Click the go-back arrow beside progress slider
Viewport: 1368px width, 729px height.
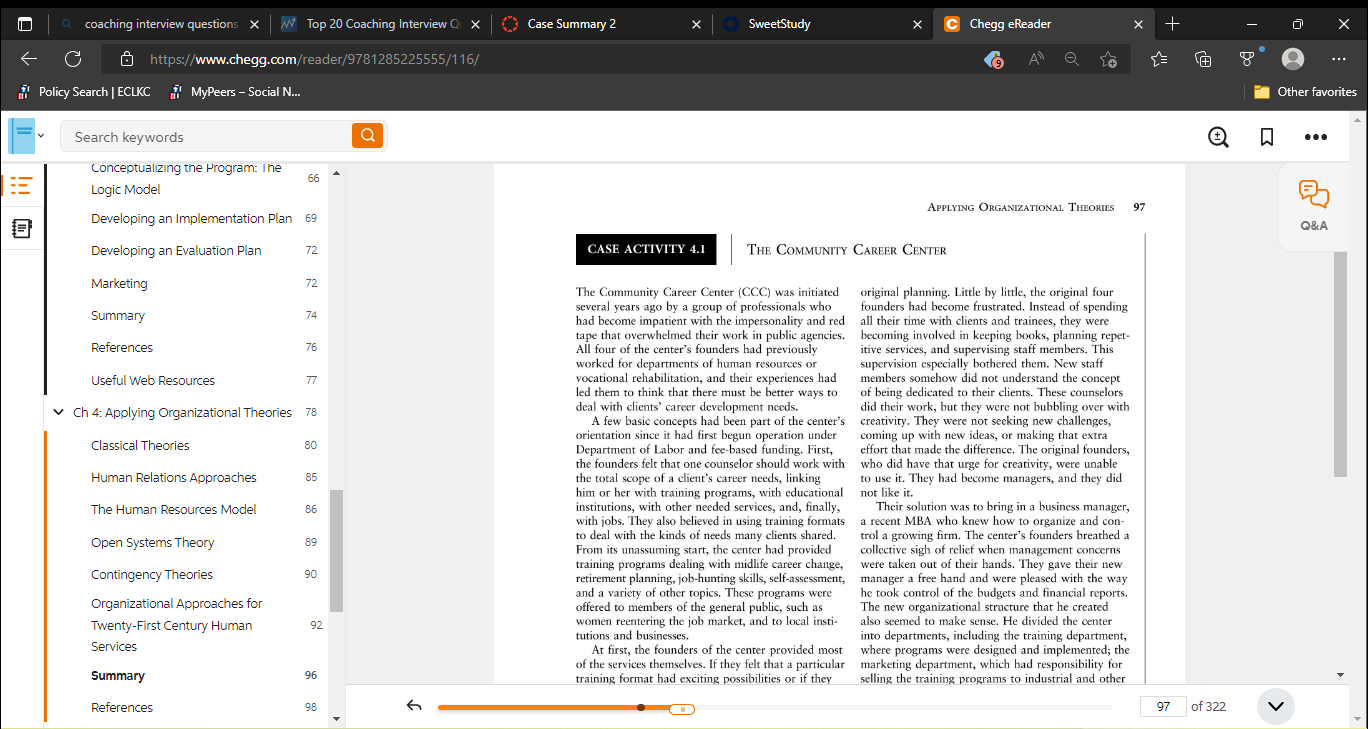pos(414,706)
